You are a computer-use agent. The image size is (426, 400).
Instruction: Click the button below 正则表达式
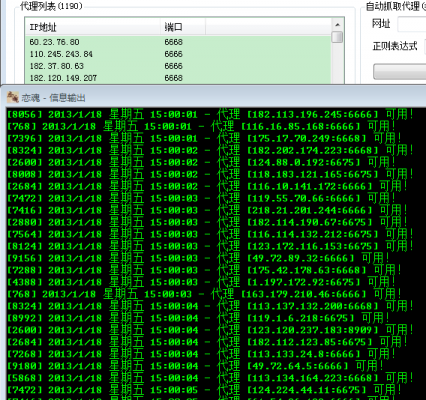pyautogui.click(x=399, y=71)
